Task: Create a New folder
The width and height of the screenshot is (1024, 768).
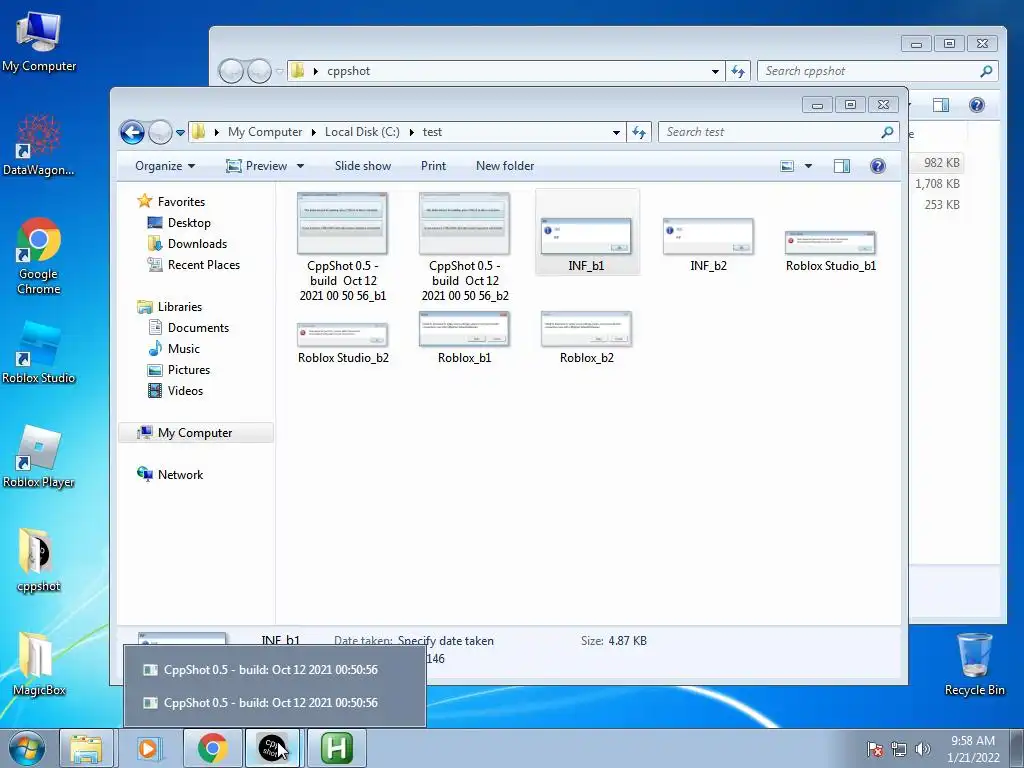Action: [505, 166]
